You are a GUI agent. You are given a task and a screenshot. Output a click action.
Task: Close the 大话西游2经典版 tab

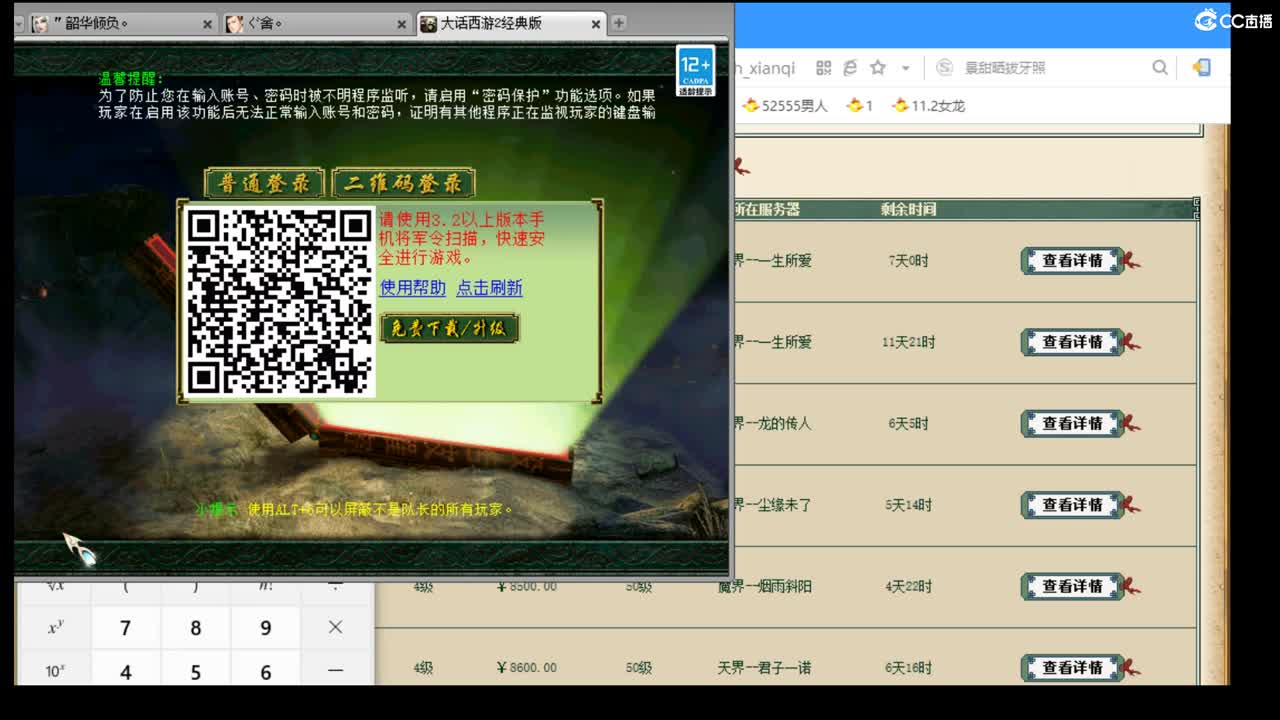coord(596,24)
